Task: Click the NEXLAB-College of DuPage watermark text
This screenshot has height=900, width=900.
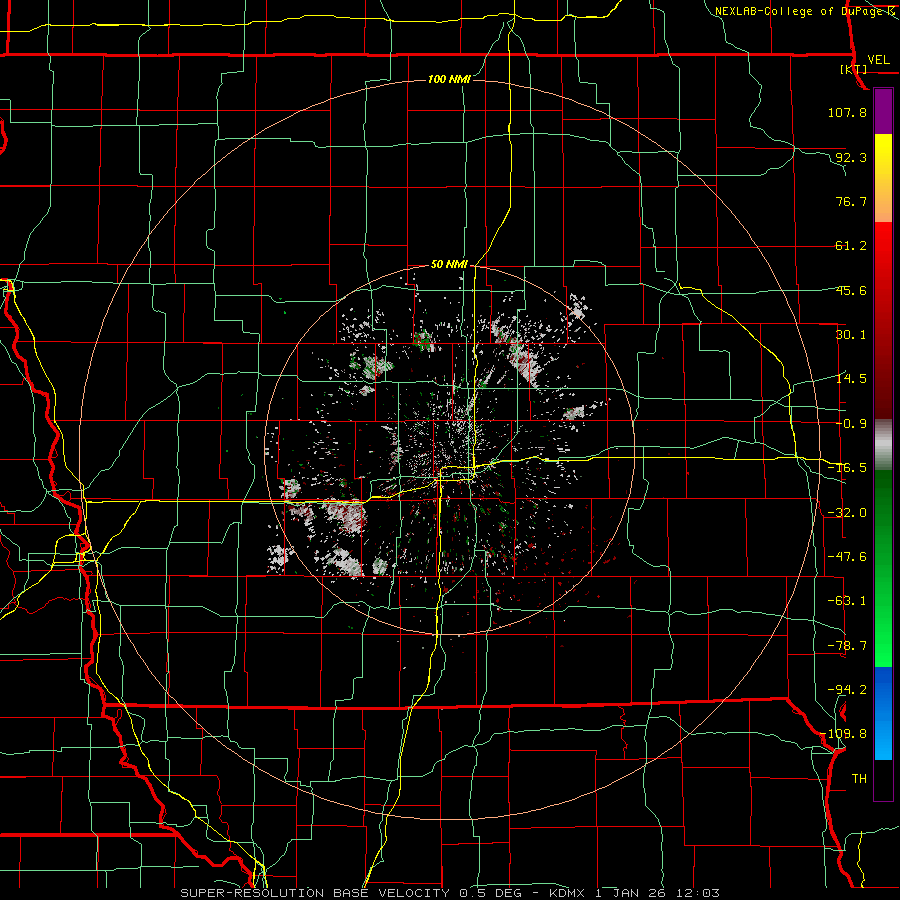Action: tap(804, 11)
